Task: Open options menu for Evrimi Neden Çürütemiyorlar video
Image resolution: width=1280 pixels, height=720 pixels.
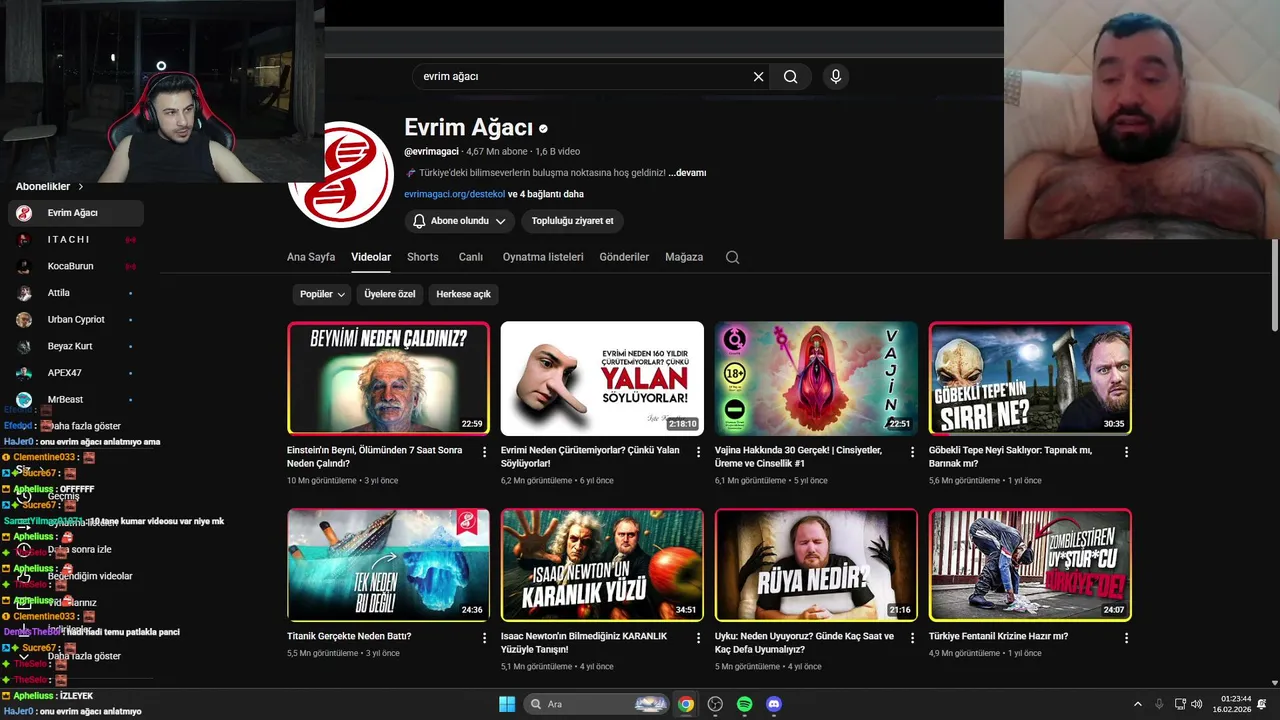Action: pos(699,452)
